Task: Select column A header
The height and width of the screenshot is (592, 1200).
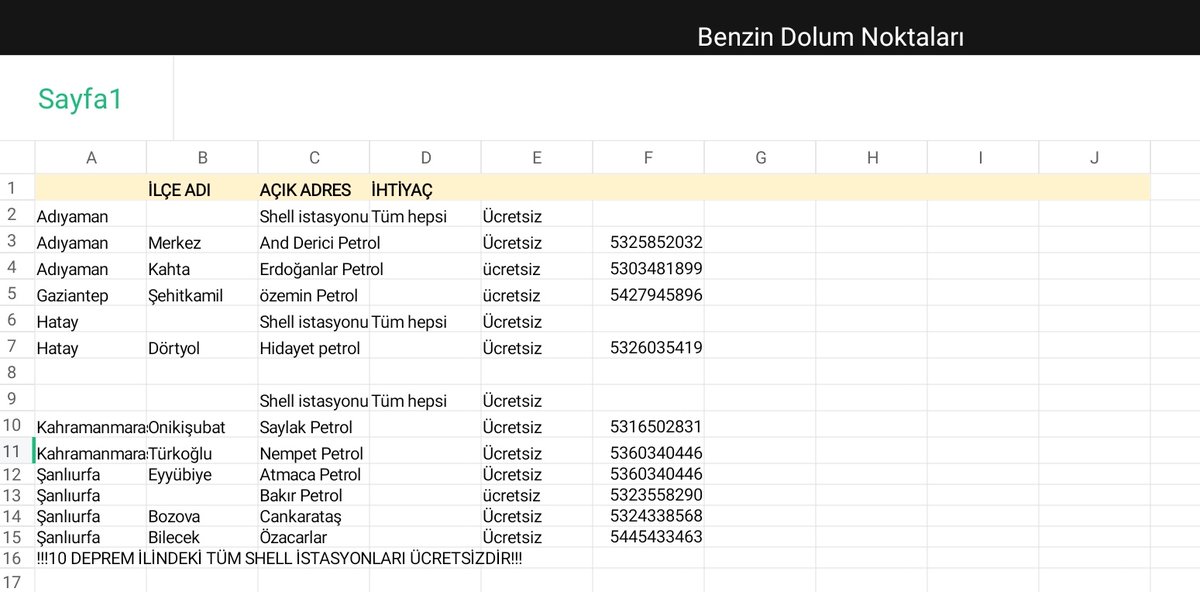Action: 91,157
